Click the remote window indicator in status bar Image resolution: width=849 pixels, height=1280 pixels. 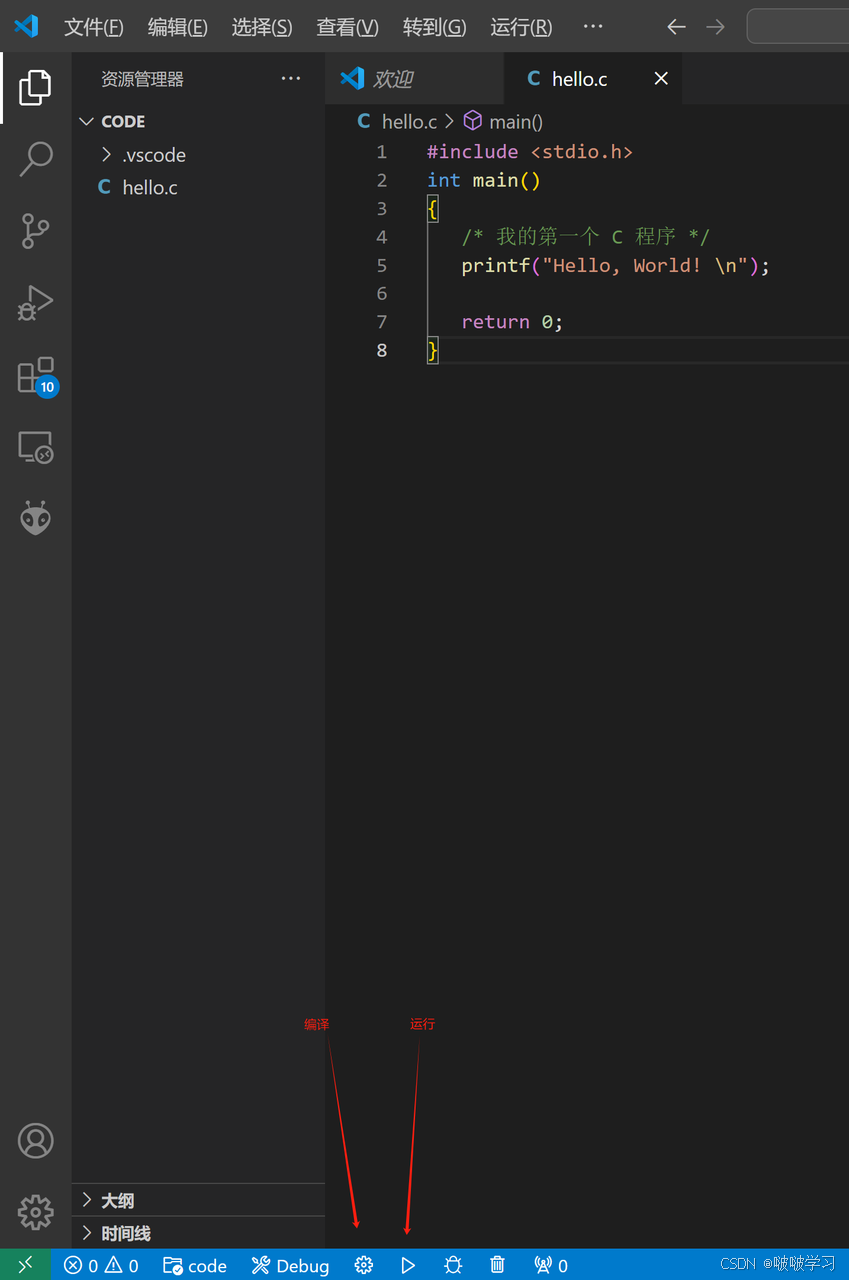point(25,1265)
